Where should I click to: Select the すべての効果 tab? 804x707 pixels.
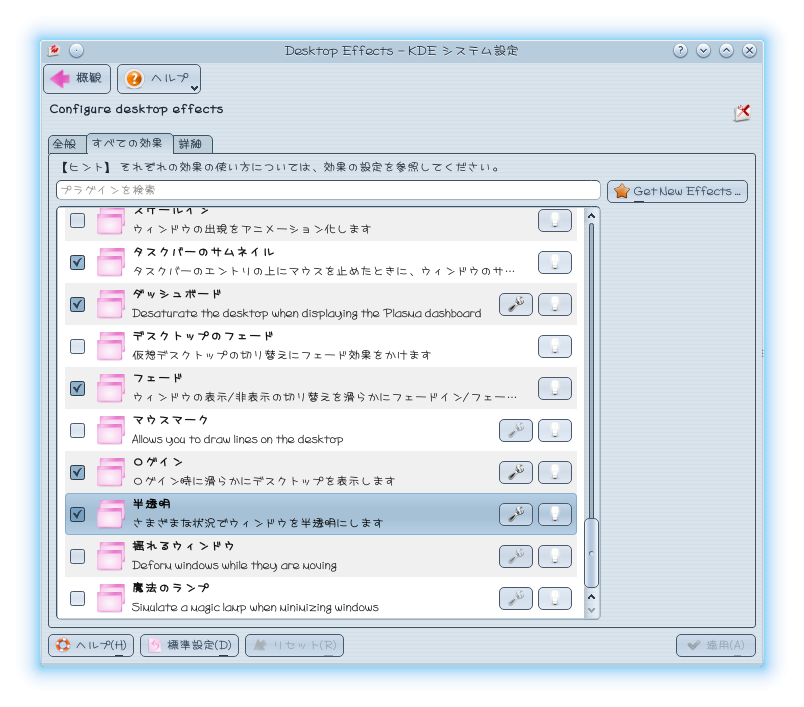click(x=130, y=143)
